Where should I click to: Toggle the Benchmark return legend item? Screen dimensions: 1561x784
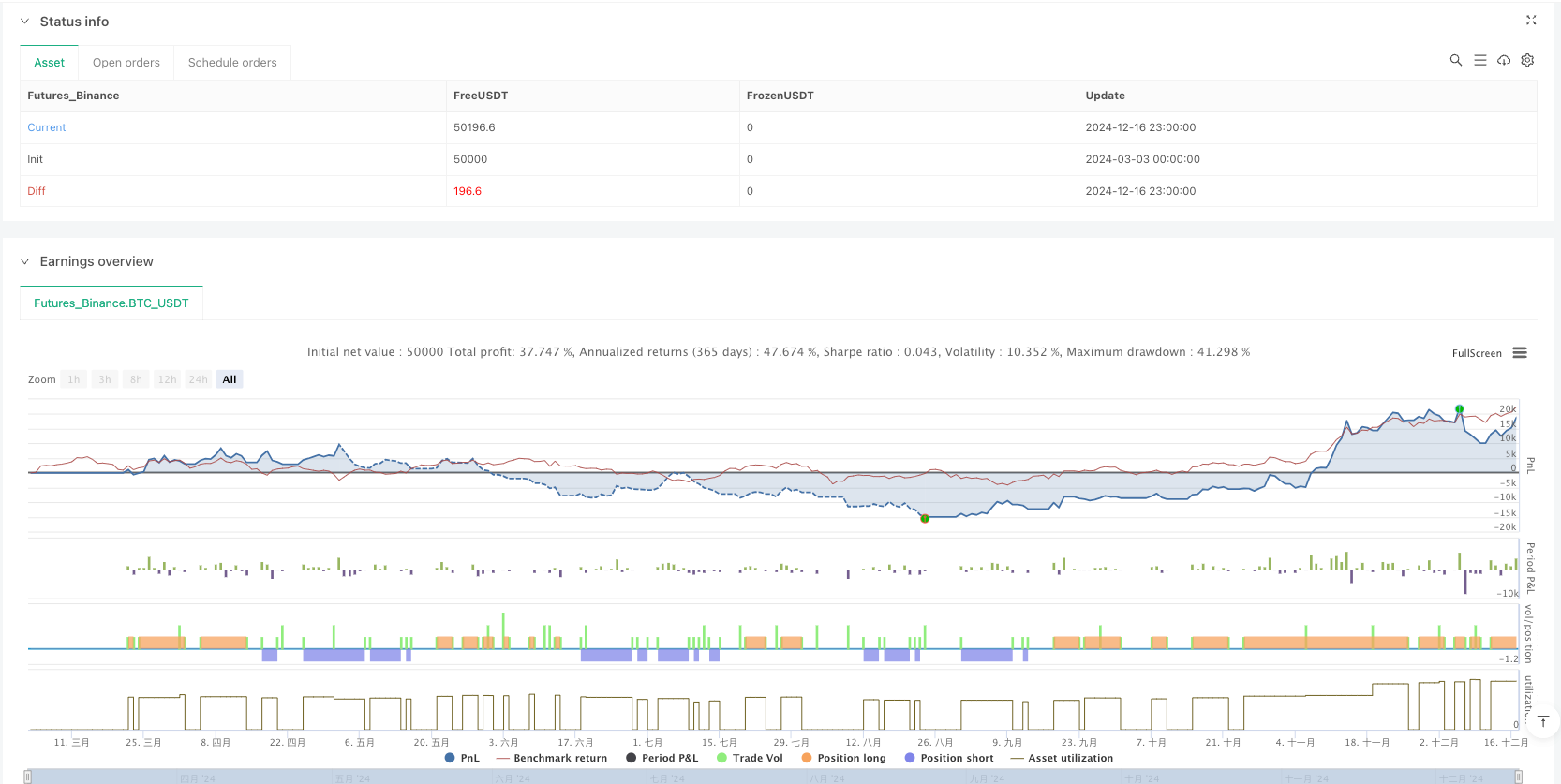click(552, 758)
